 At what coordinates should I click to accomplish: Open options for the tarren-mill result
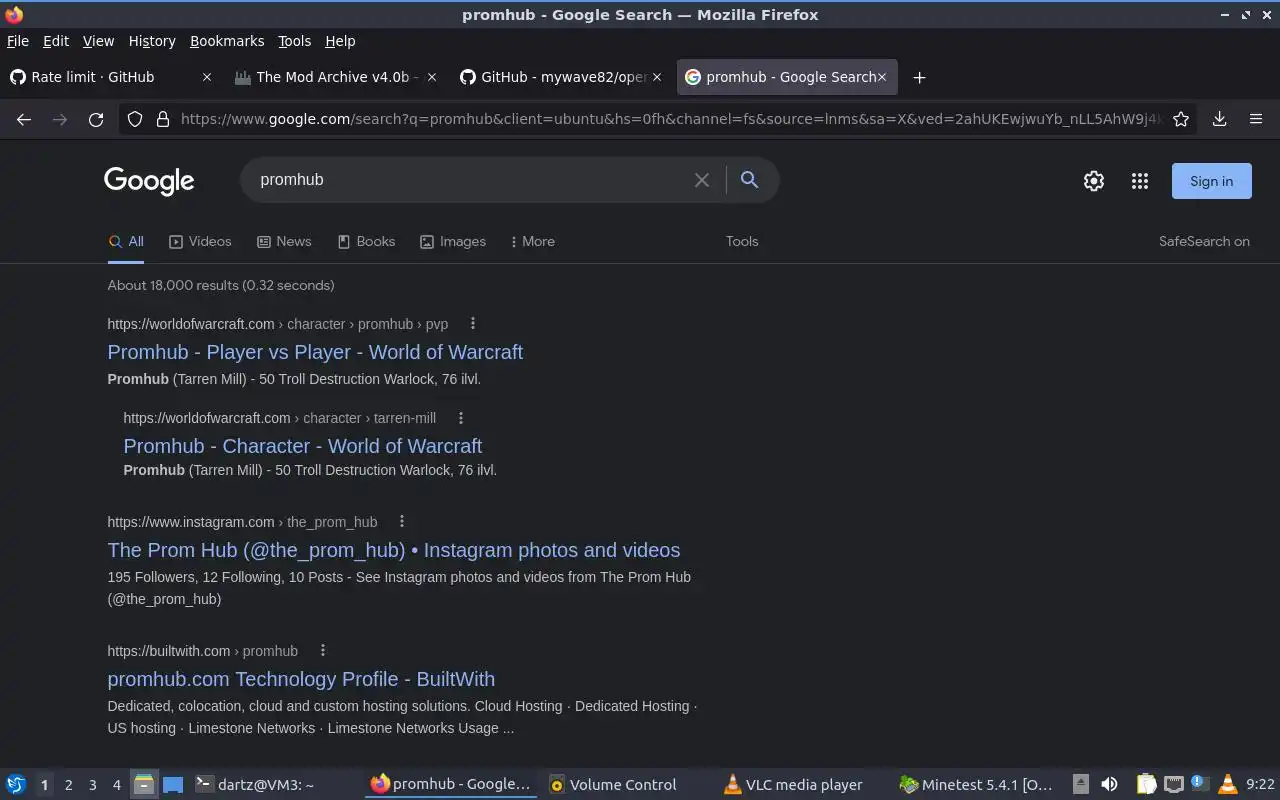pos(461,418)
